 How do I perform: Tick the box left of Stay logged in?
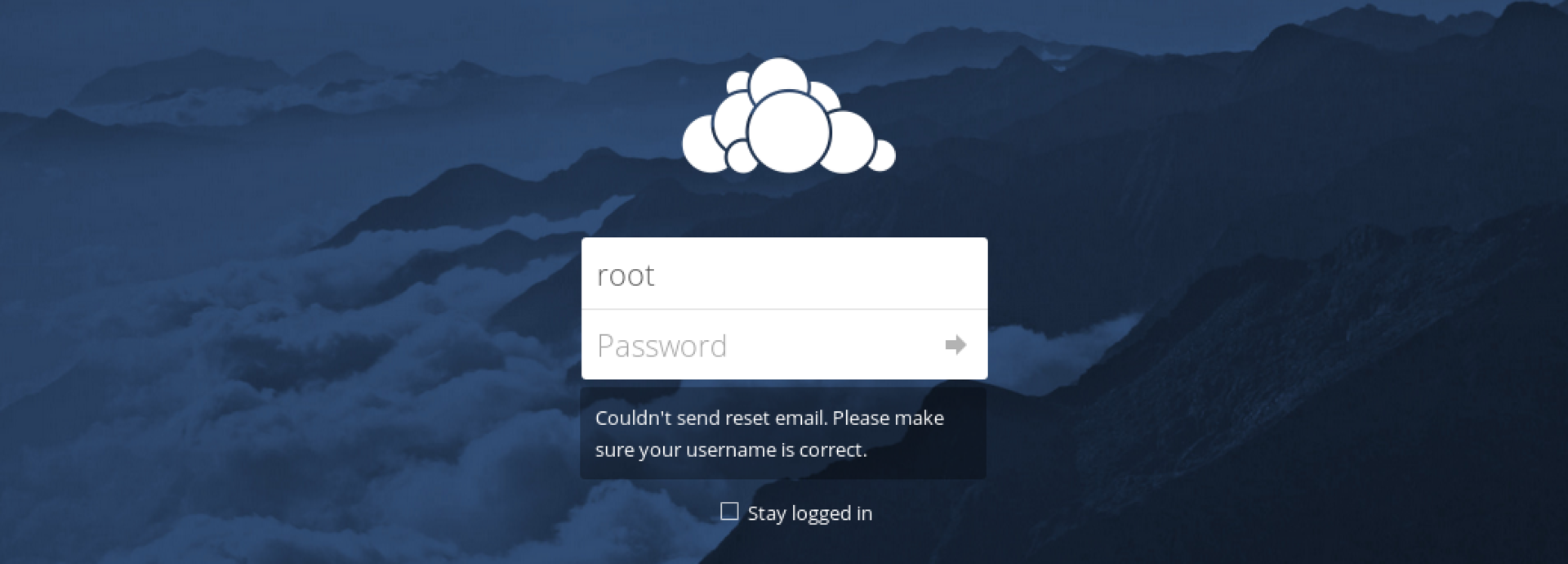coord(729,512)
